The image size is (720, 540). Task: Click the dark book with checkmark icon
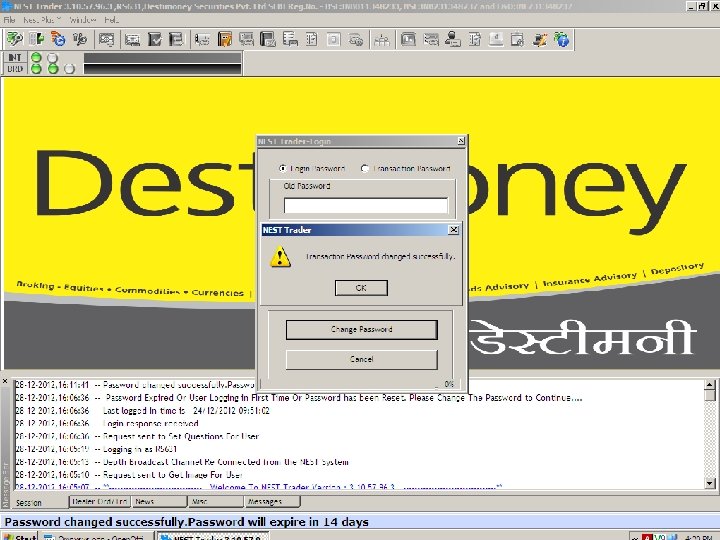tap(155, 39)
